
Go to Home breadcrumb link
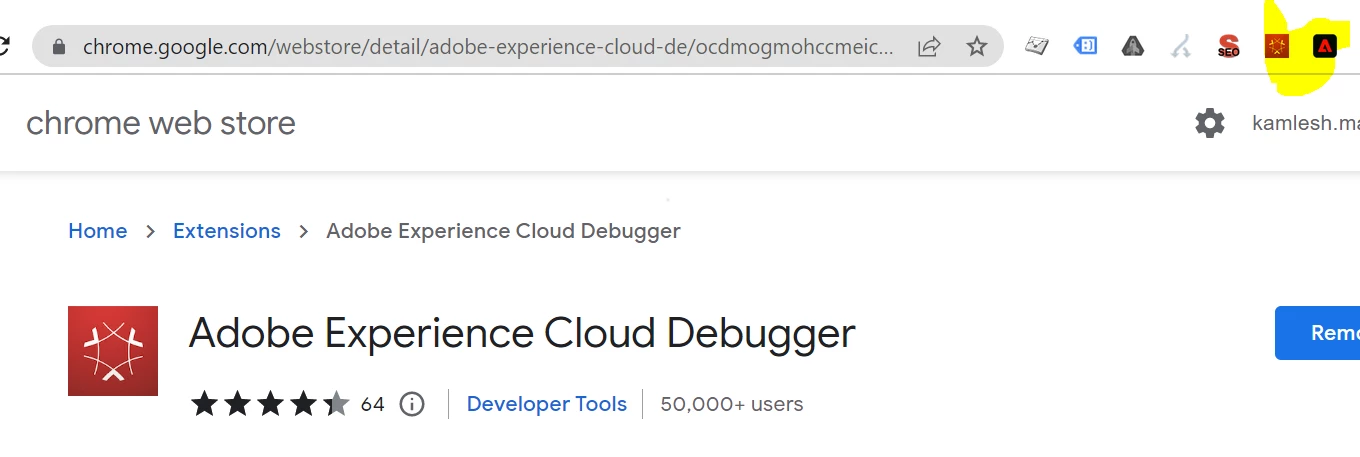pyautogui.click(x=97, y=231)
